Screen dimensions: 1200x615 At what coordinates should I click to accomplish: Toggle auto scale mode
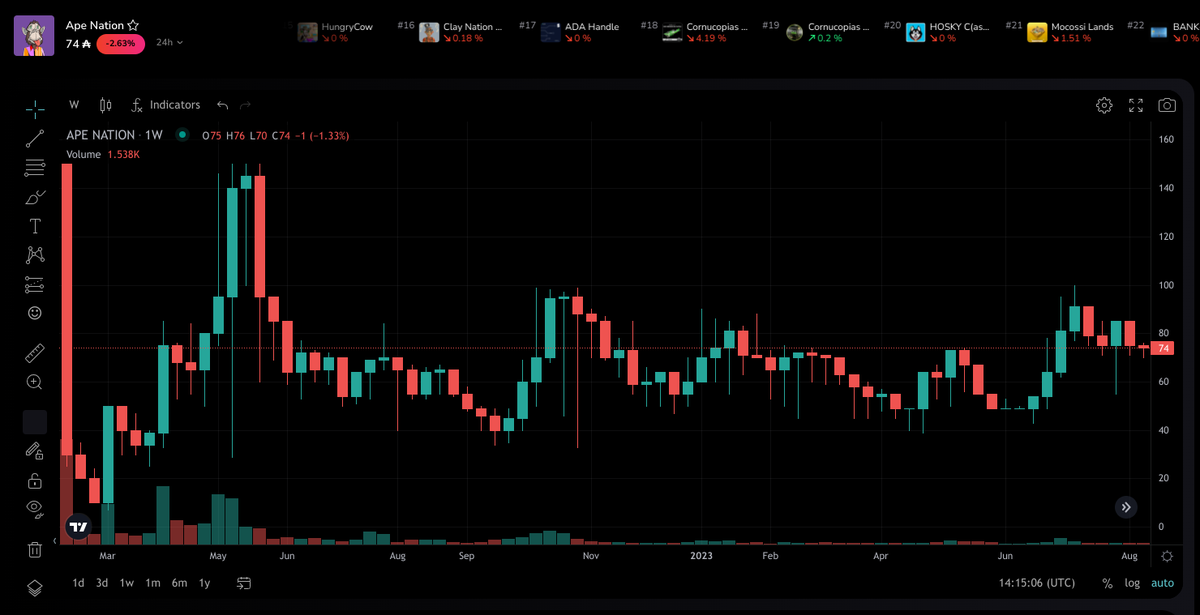point(1162,583)
